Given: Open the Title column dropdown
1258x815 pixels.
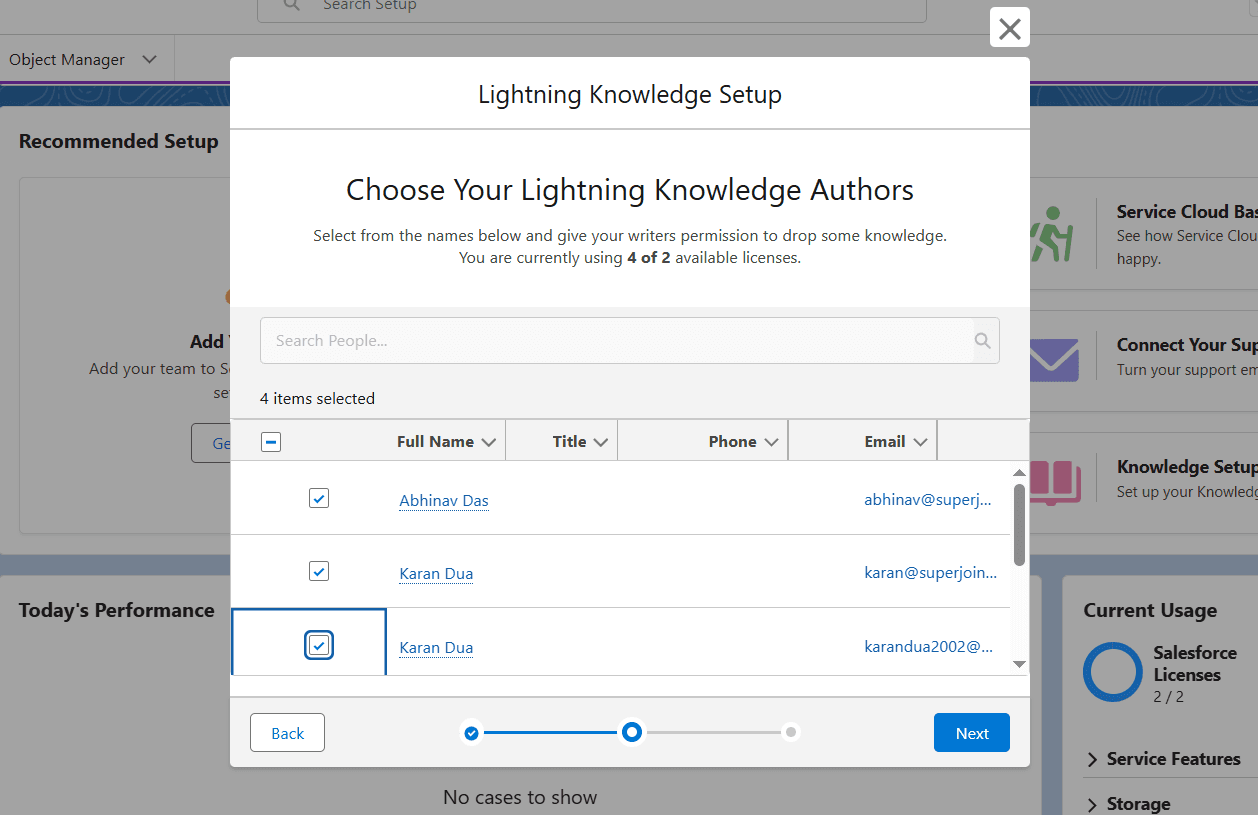Looking at the screenshot, I should (601, 442).
